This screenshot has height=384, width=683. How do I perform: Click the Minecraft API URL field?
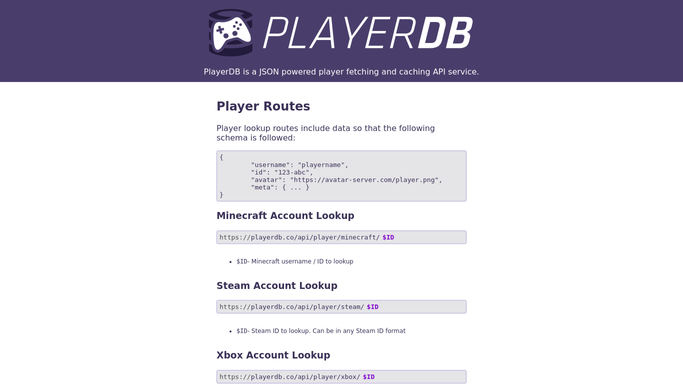(341, 237)
